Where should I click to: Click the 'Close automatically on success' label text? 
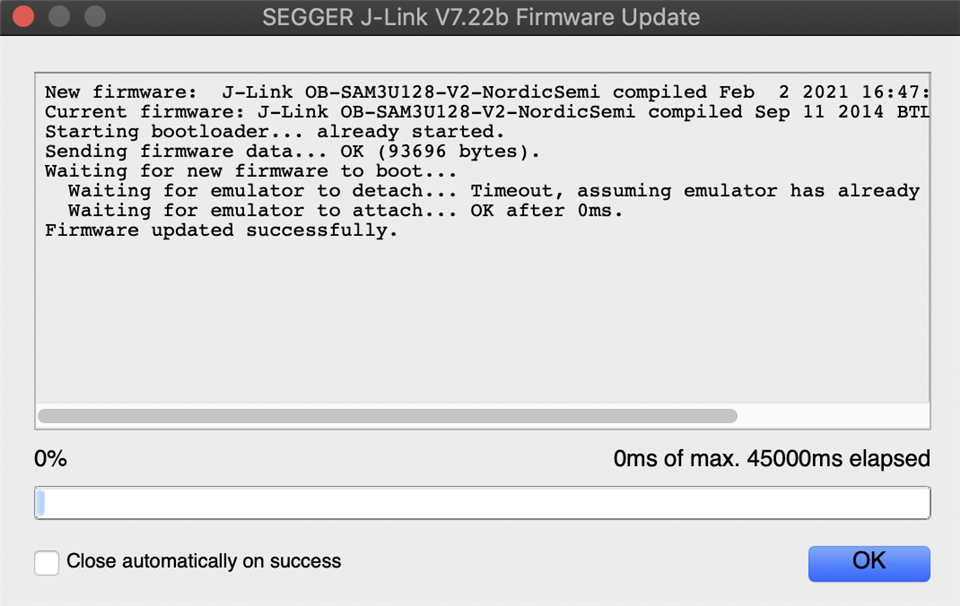point(203,561)
